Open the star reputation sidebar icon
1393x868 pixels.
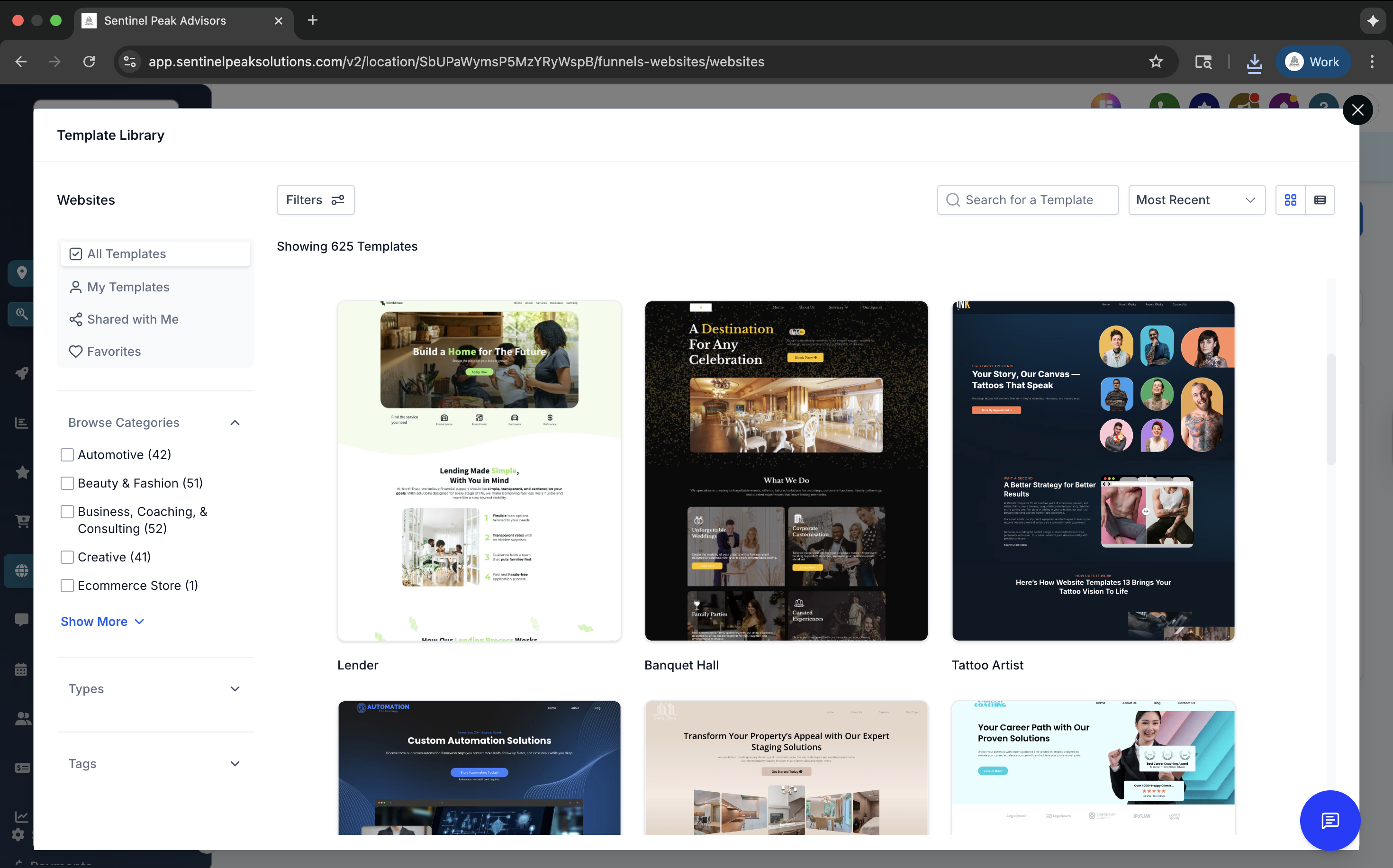point(22,472)
